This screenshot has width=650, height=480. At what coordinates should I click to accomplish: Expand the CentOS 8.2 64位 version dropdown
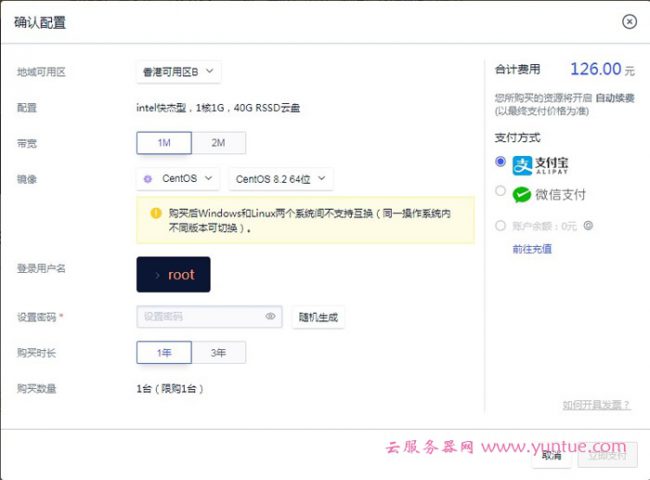(280, 179)
